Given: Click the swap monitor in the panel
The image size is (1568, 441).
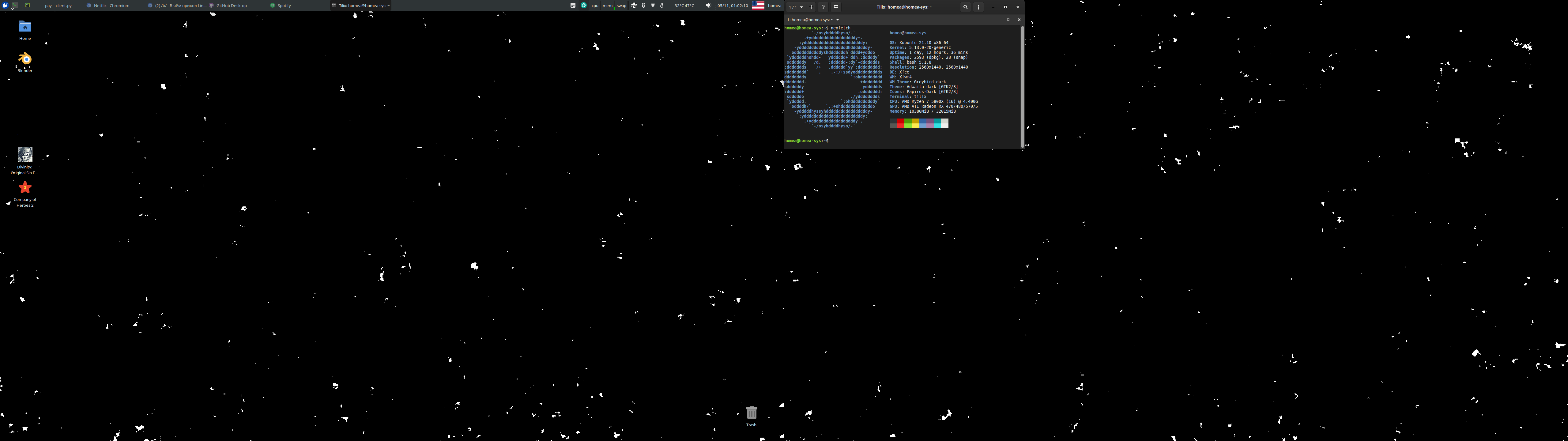Looking at the screenshot, I should 621,6.
